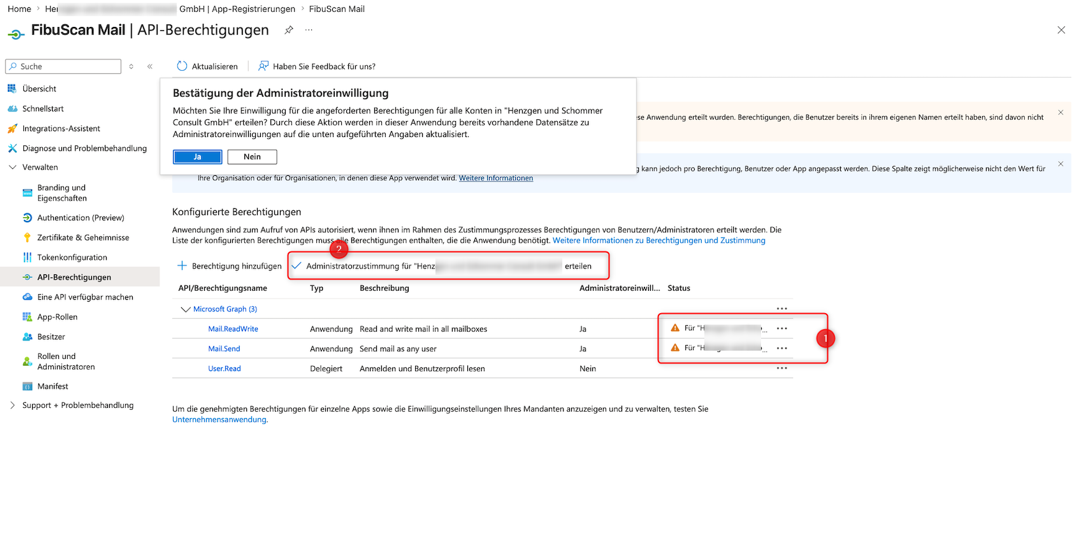Click Haben Sie Feedback für uns?
The height and width of the screenshot is (542, 1078).
tap(324, 67)
